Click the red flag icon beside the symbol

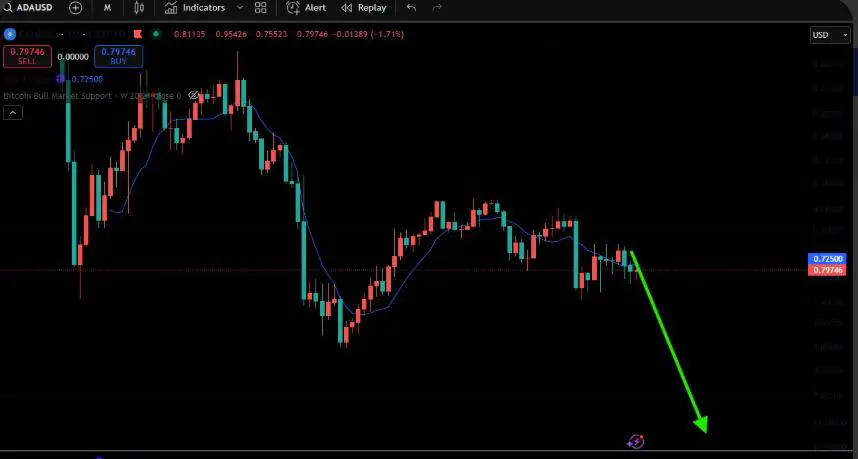[138, 35]
